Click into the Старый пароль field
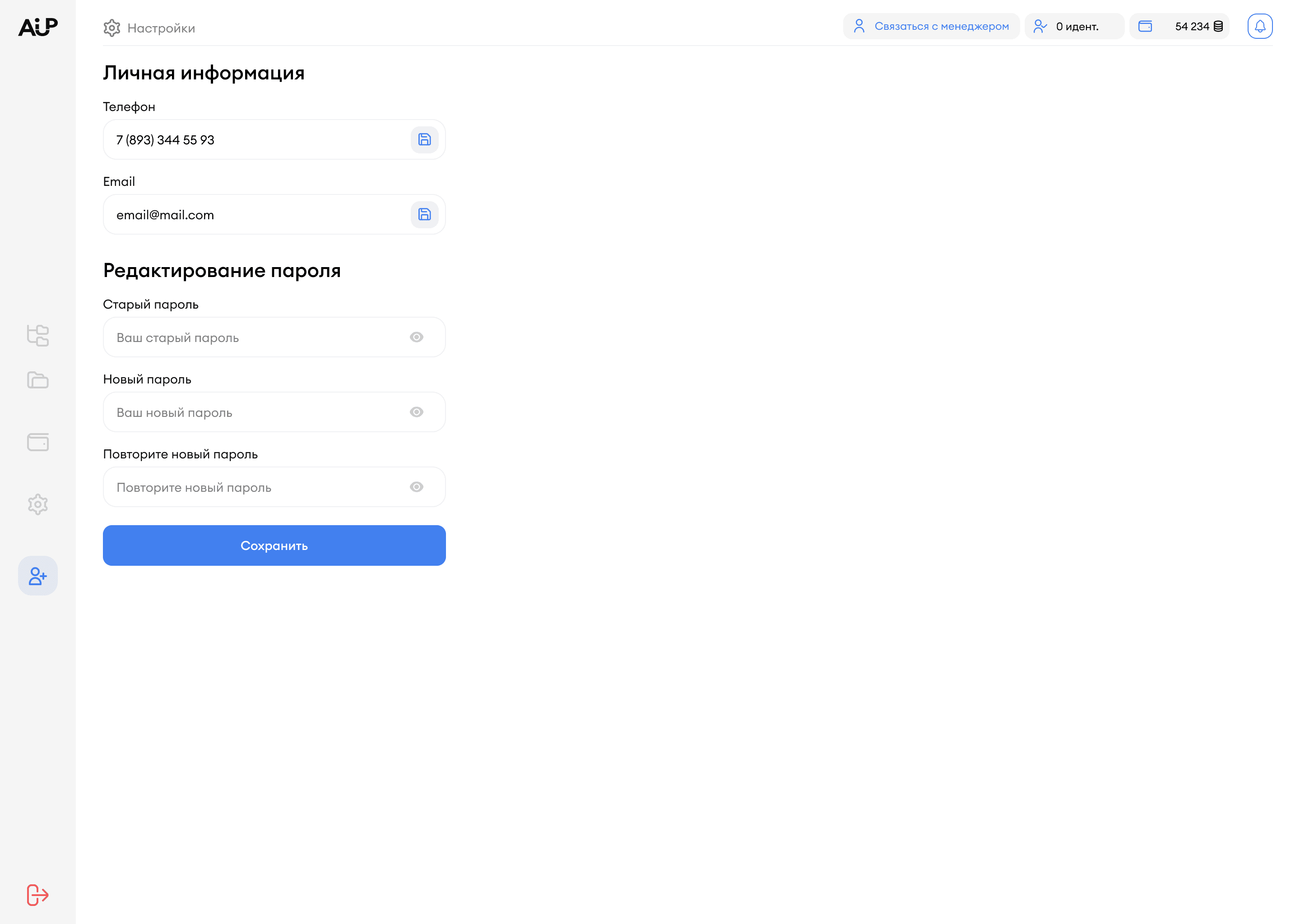Image resolution: width=1300 pixels, height=924 pixels. [256, 337]
